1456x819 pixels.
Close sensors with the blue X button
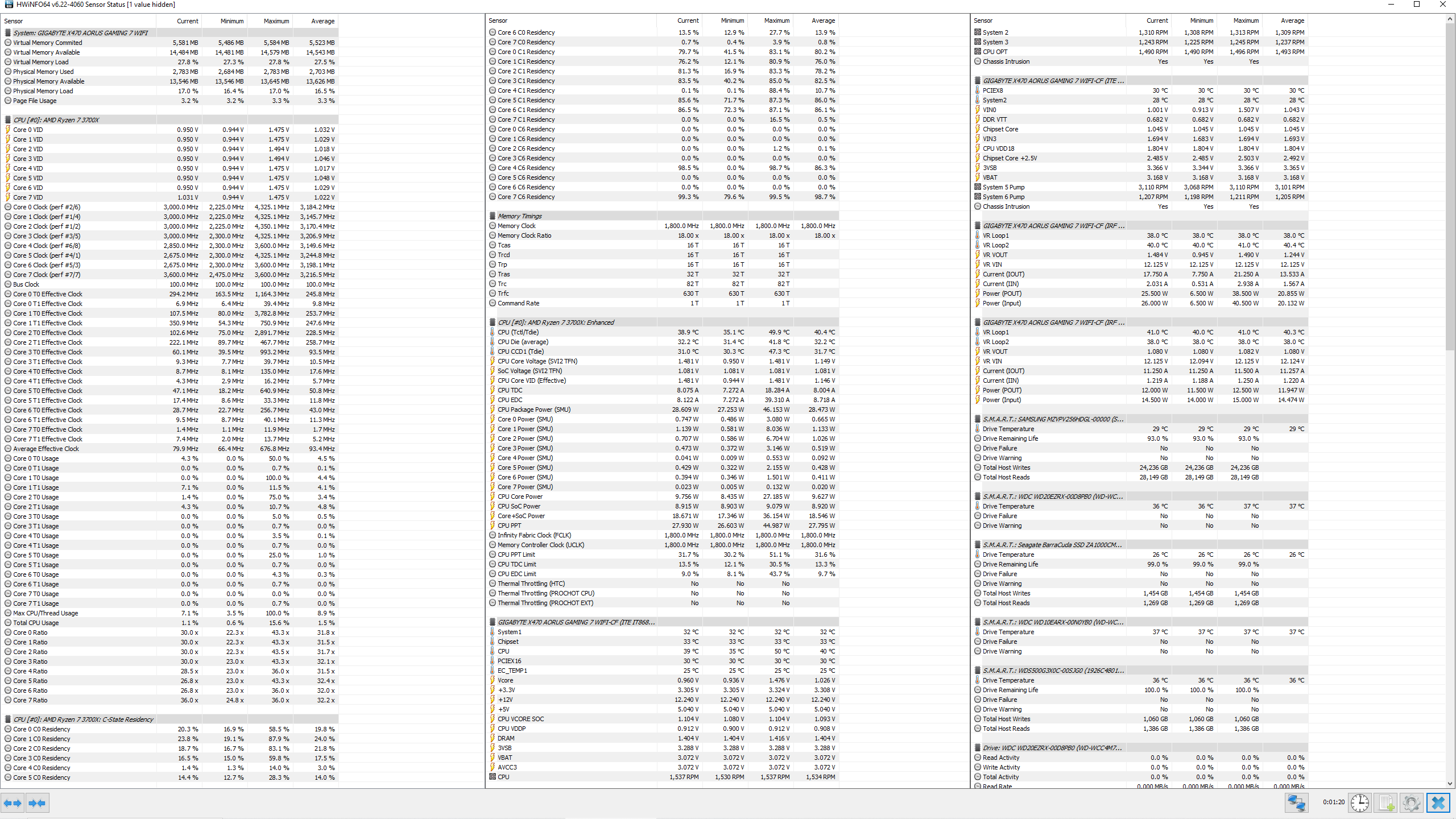point(1438,803)
